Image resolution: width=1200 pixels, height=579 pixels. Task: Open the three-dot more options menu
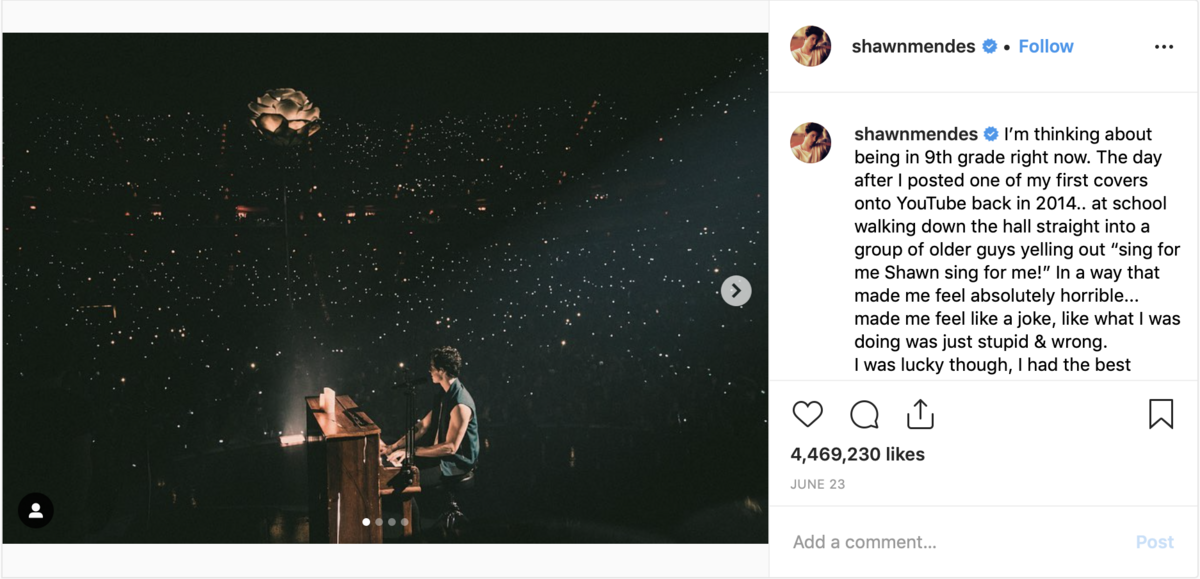point(1164,47)
